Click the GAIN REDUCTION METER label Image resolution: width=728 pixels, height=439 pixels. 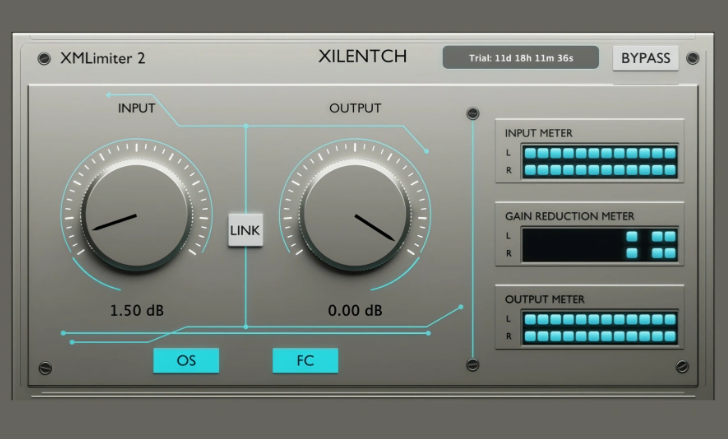tap(570, 216)
